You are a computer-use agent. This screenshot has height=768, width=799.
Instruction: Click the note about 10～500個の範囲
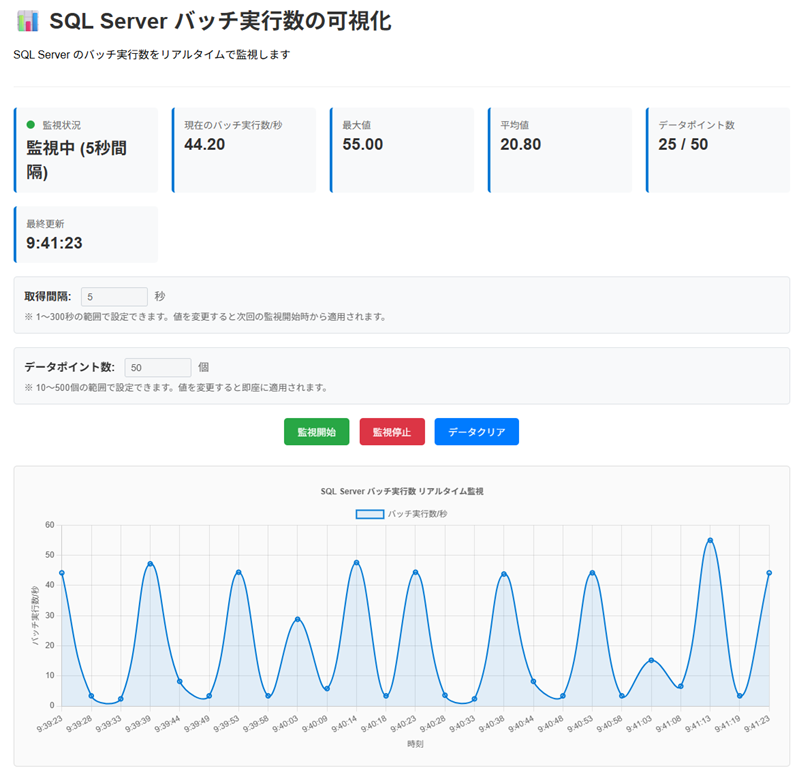176,388
